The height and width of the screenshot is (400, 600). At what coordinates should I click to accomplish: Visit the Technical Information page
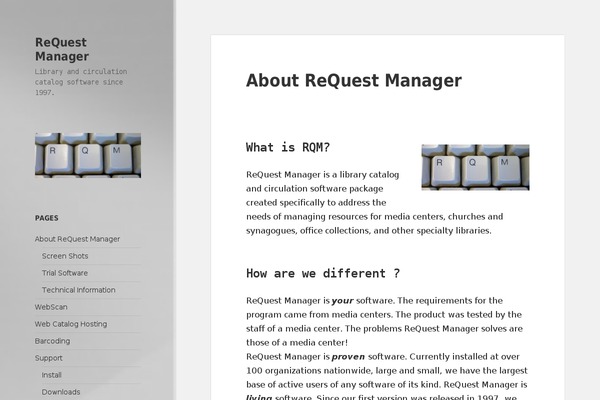[x=78, y=290]
